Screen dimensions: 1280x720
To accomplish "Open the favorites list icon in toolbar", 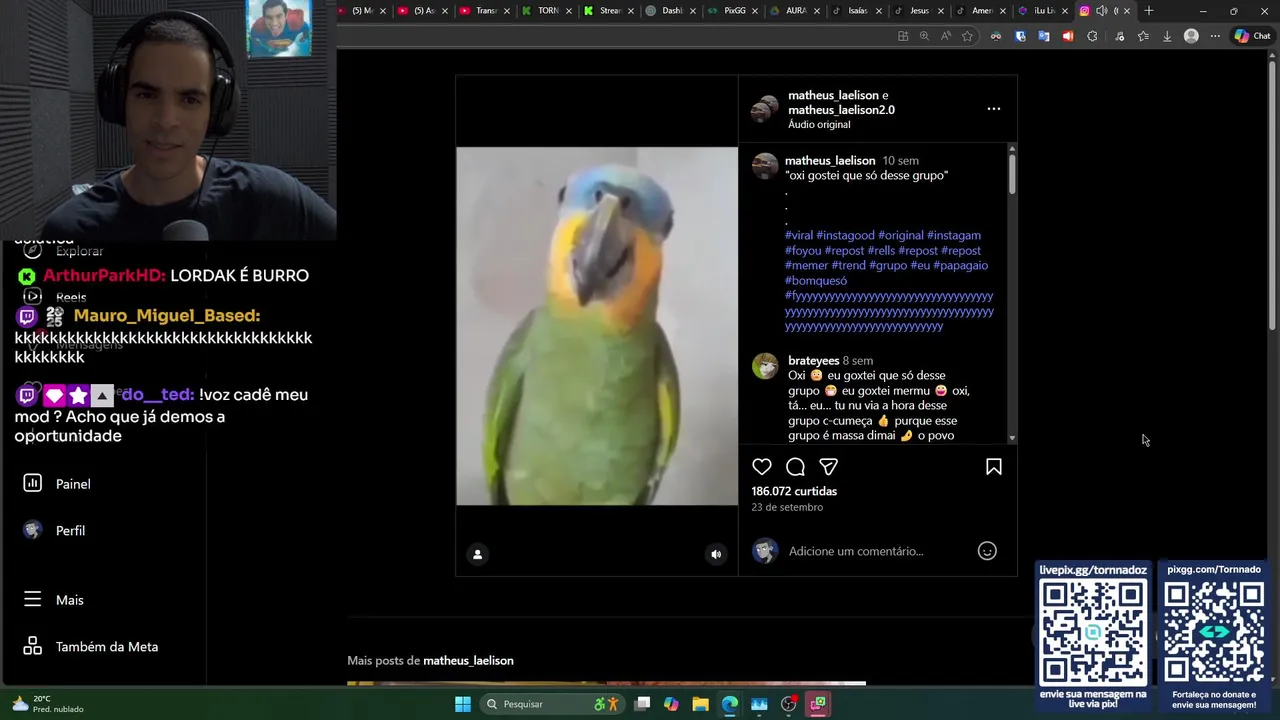I will click(x=1143, y=36).
